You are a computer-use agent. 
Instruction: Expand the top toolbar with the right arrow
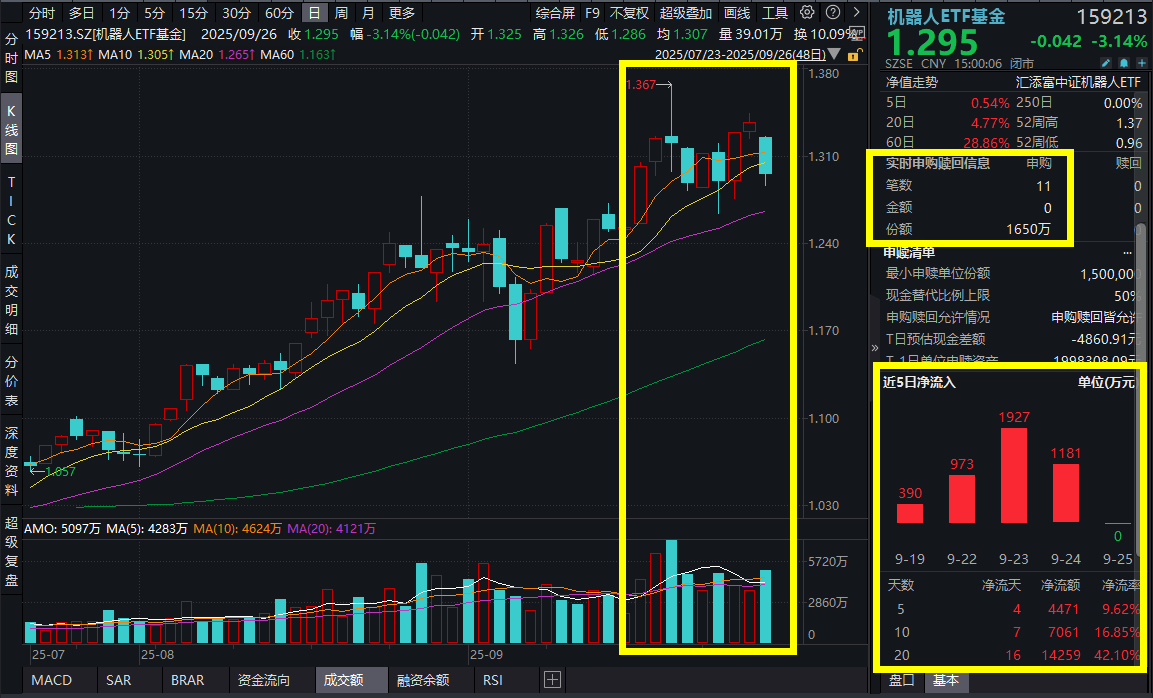click(857, 13)
